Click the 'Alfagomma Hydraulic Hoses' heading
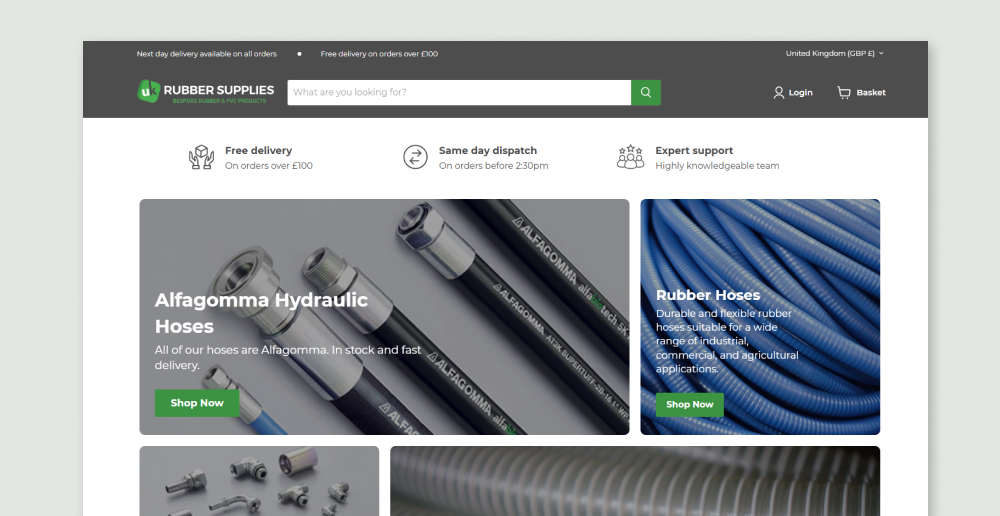Image resolution: width=1000 pixels, height=516 pixels. [x=261, y=313]
